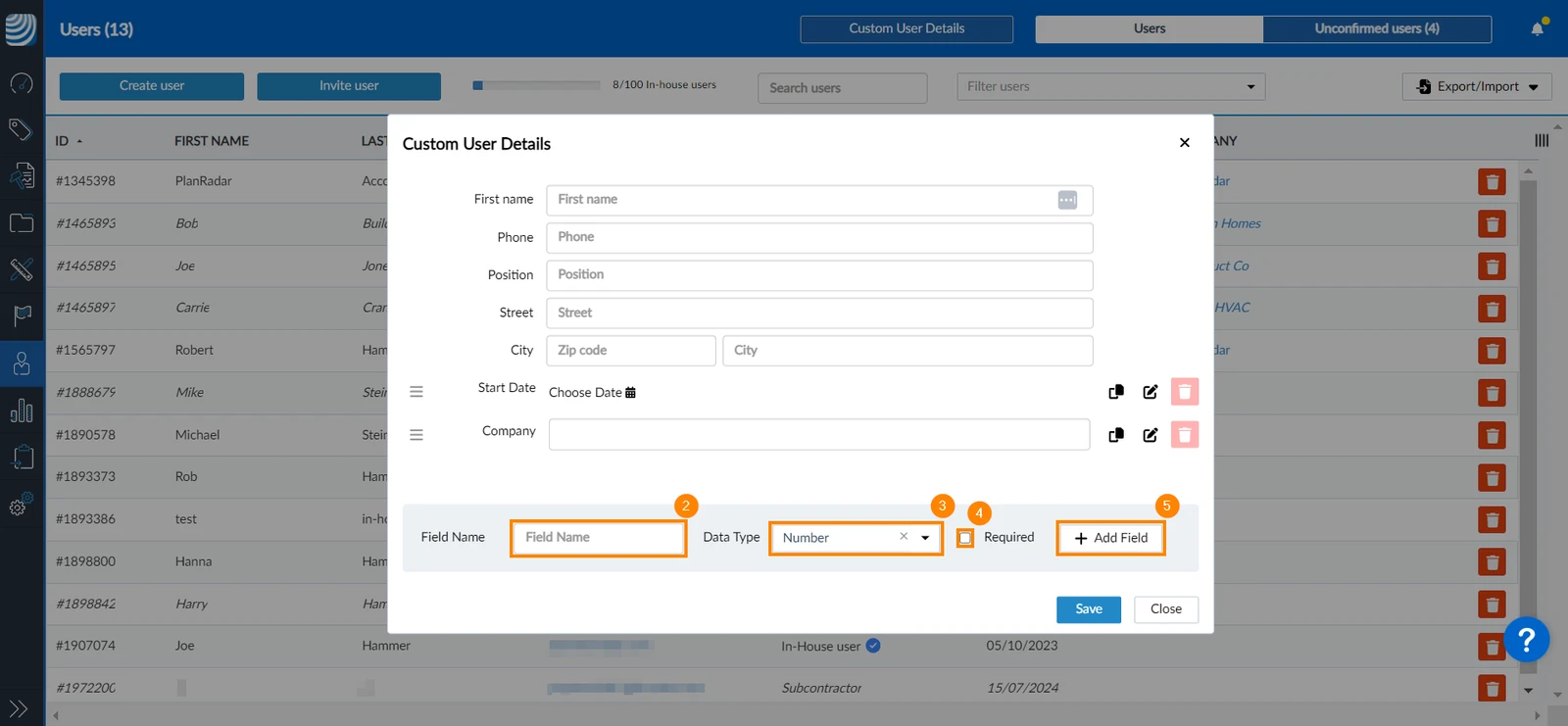
Task: Click the Add Field button
Action: [1110, 538]
